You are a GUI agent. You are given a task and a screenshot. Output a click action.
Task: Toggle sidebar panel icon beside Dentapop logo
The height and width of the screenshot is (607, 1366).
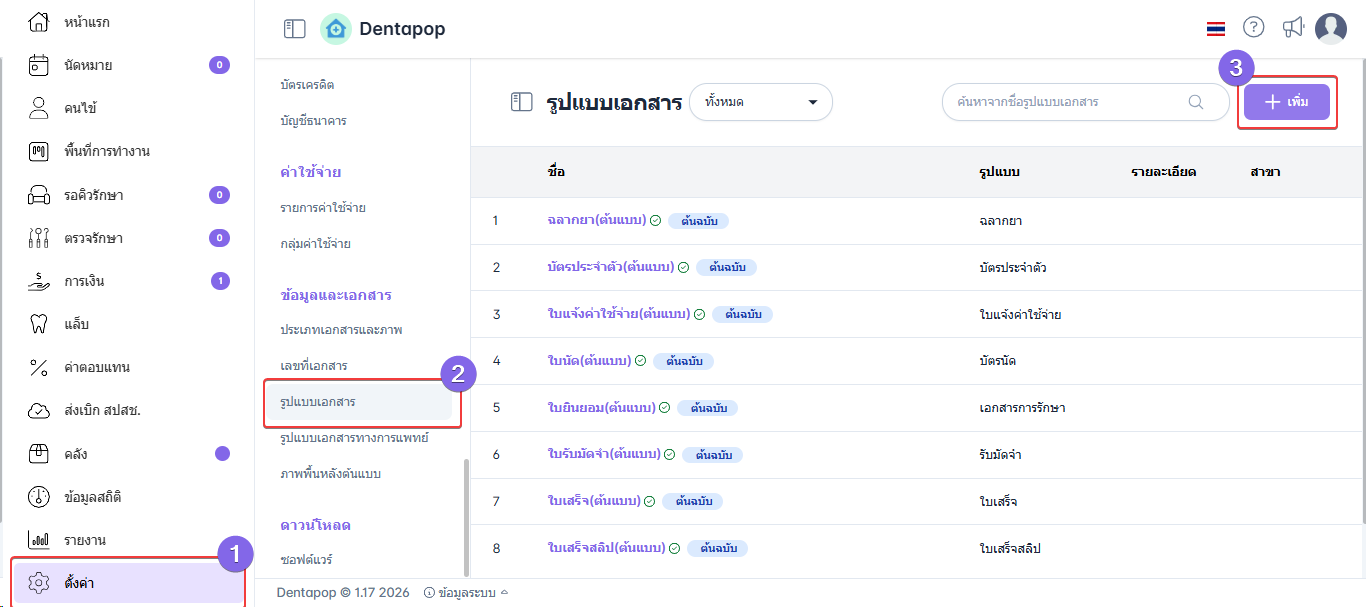pos(294,29)
